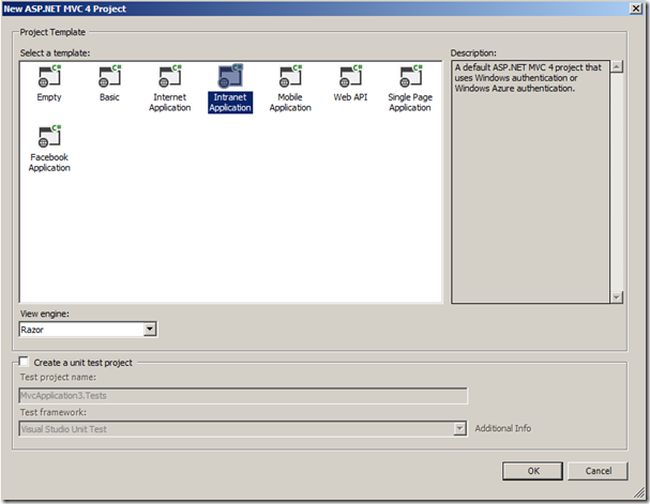Dismiss dialog with Cancel button

(598, 471)
